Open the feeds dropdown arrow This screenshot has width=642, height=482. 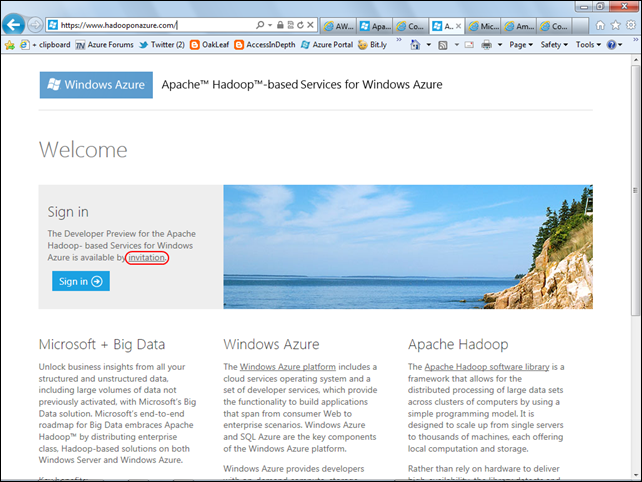457,45
